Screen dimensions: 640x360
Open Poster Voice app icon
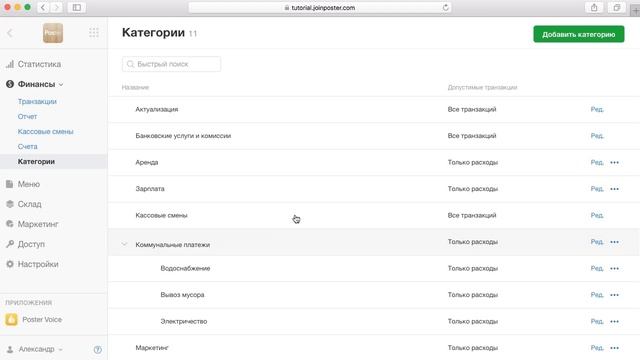coord(11,319)
